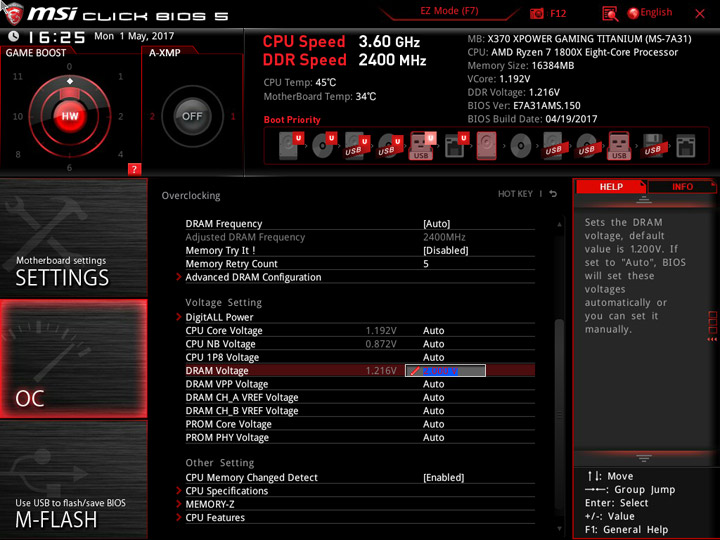The image size is (720, 540).
Task: Close the BIOS with the X button
Action: [x=700, y=14]
